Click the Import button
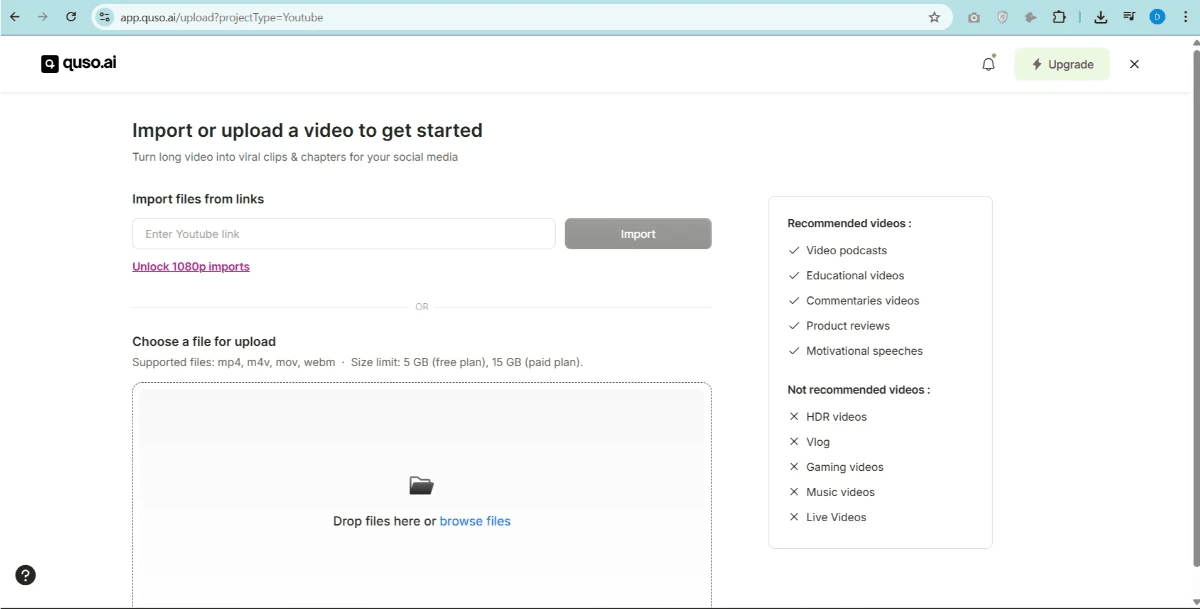1200x609 pixels. [638, 233]
